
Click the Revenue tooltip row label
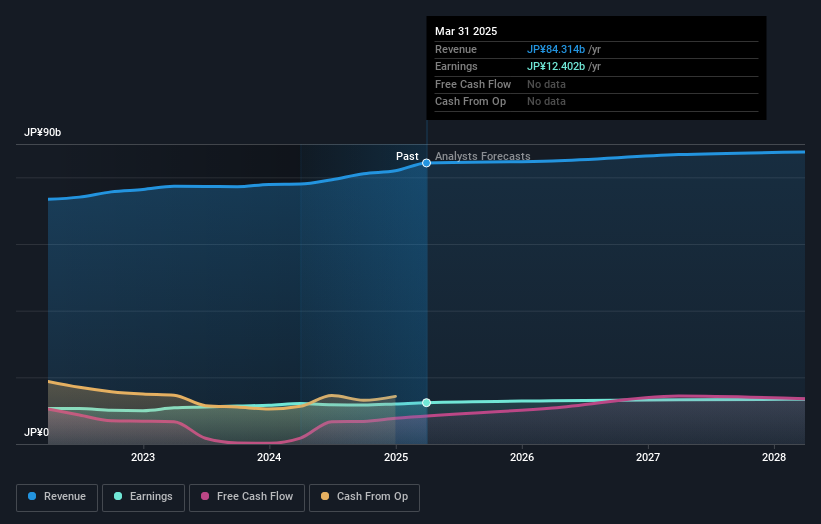point(456,49)
